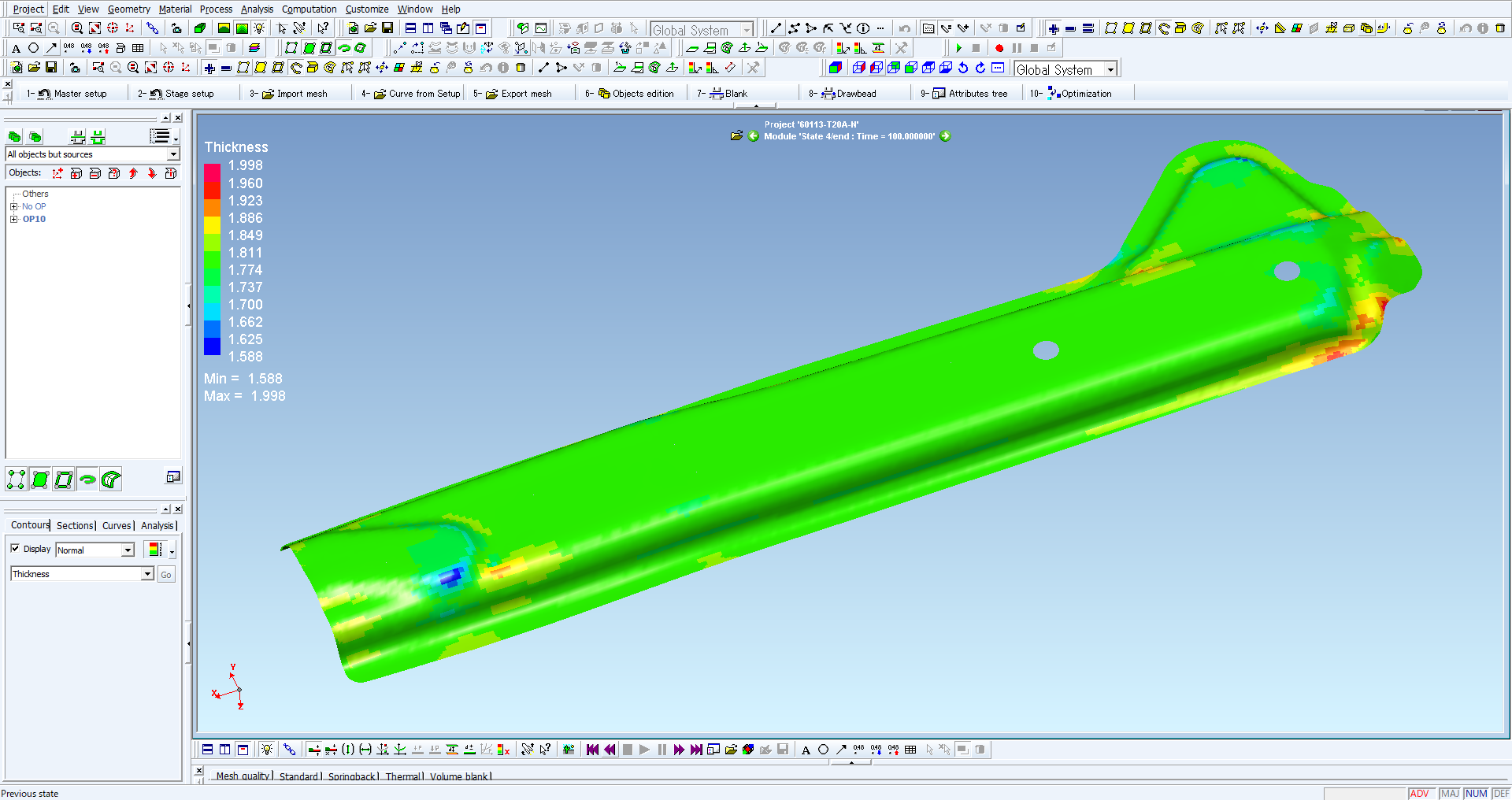
Task: Click the light bulb icon in bottom toolbar
Action: pyautogui.click(x=267, y=750)
